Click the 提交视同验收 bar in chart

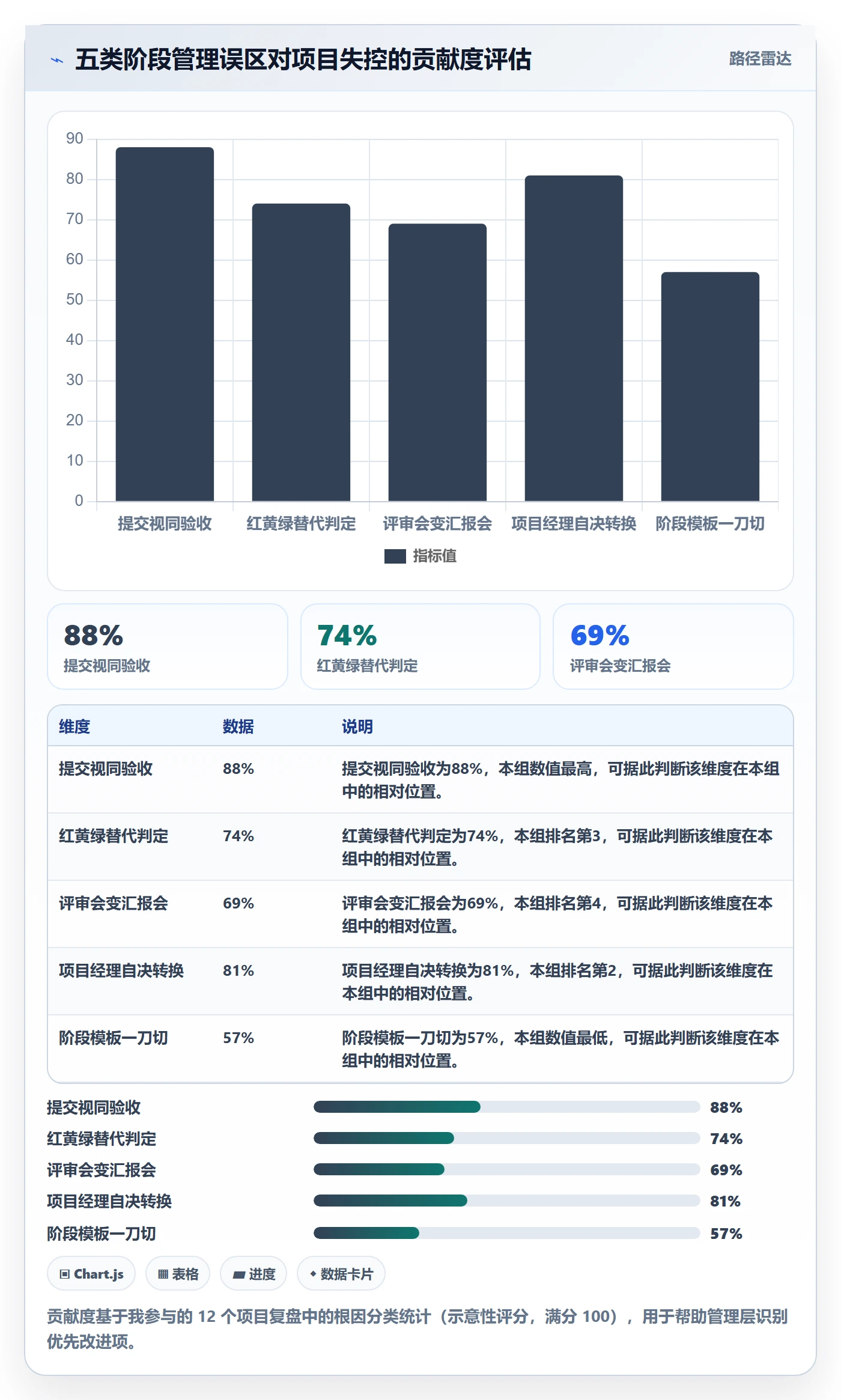click(165, 324)
